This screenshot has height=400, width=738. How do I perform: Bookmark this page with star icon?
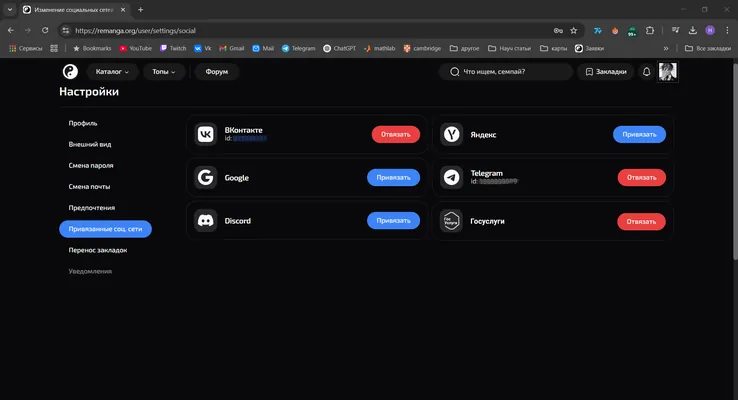coord(573,31)
